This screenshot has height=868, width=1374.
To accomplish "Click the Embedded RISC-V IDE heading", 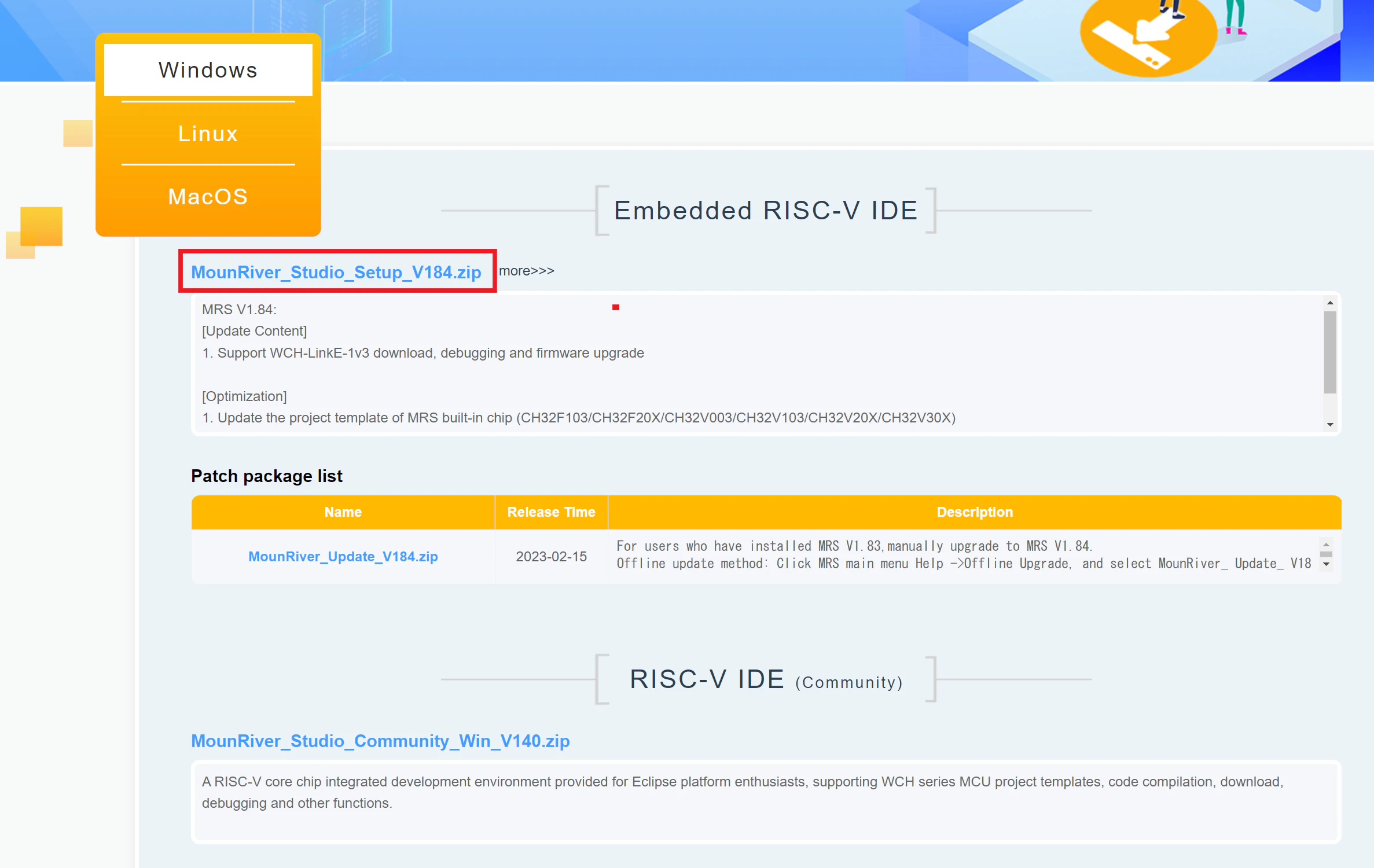I will click(766, 210).
